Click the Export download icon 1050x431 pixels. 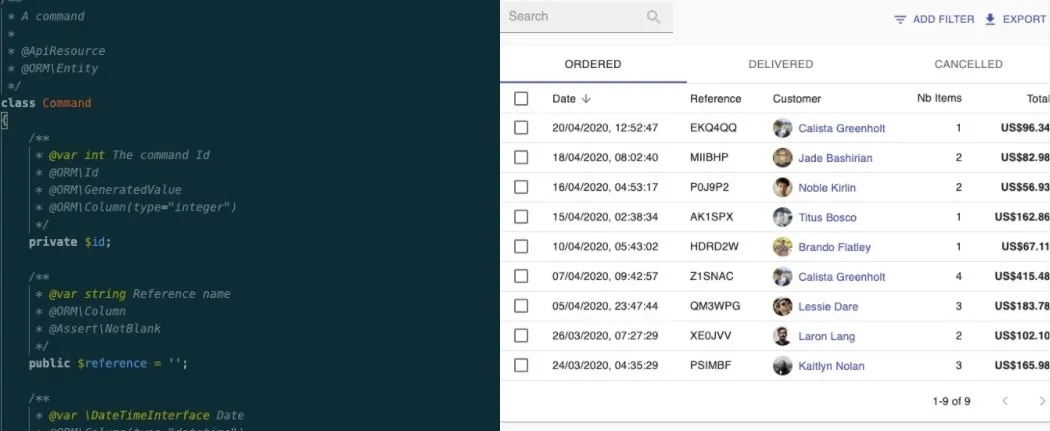(x=990, y=19)
